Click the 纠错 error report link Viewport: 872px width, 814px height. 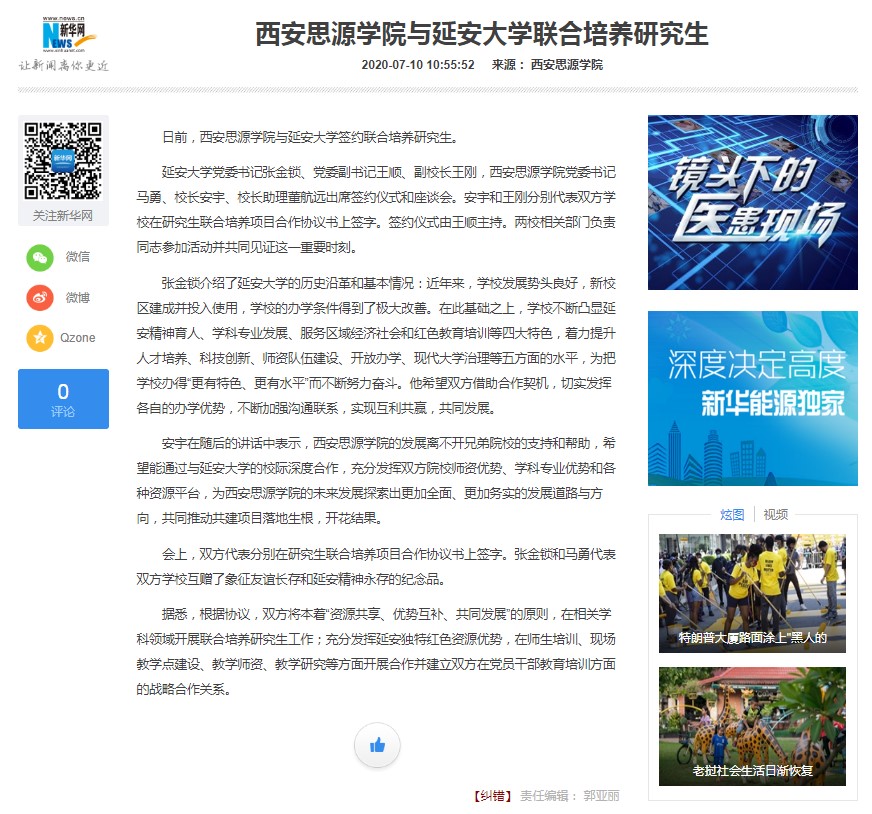pyautogui.click(x=493, y=796)
